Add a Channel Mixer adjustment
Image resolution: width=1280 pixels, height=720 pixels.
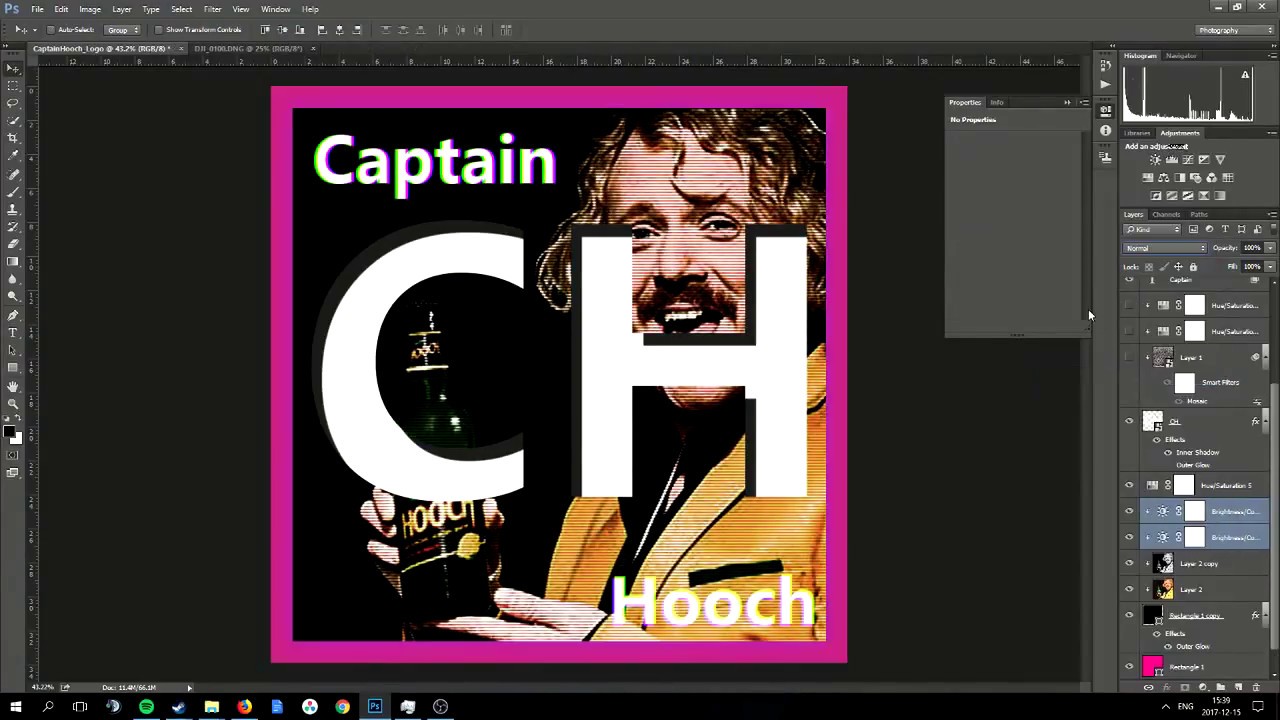click(x=1211, y=178)
